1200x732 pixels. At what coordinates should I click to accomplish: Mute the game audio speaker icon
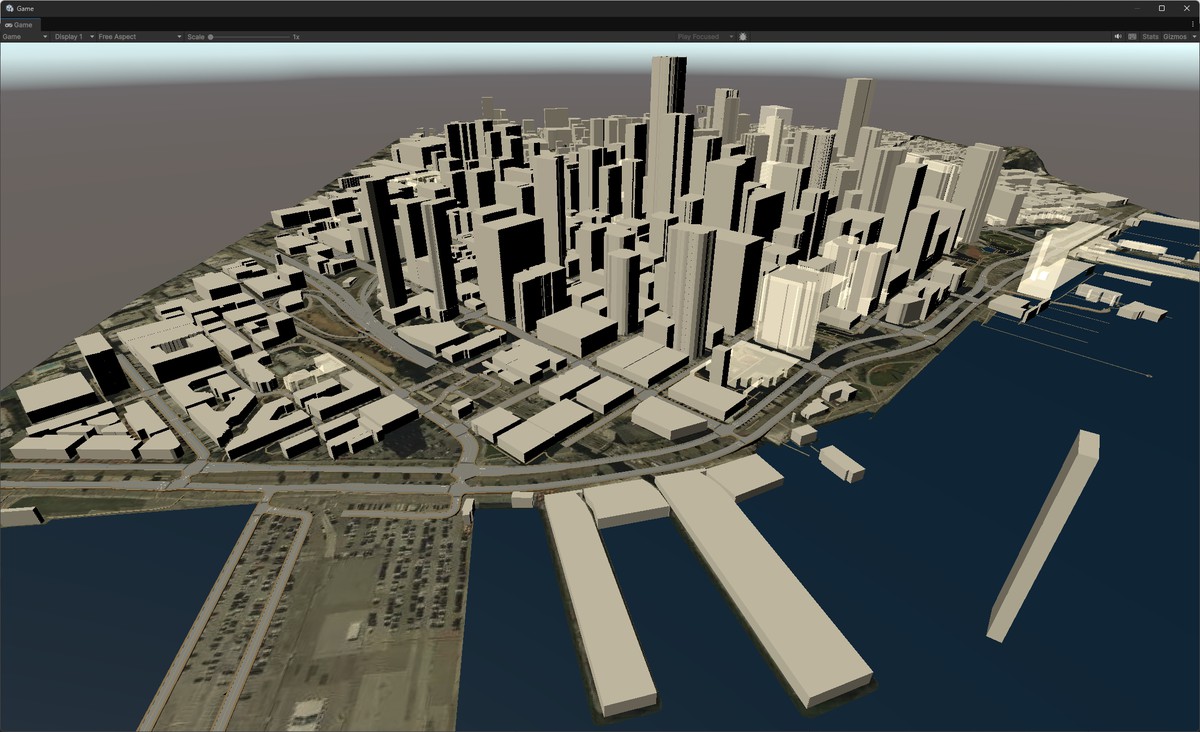click(1118, 37)
